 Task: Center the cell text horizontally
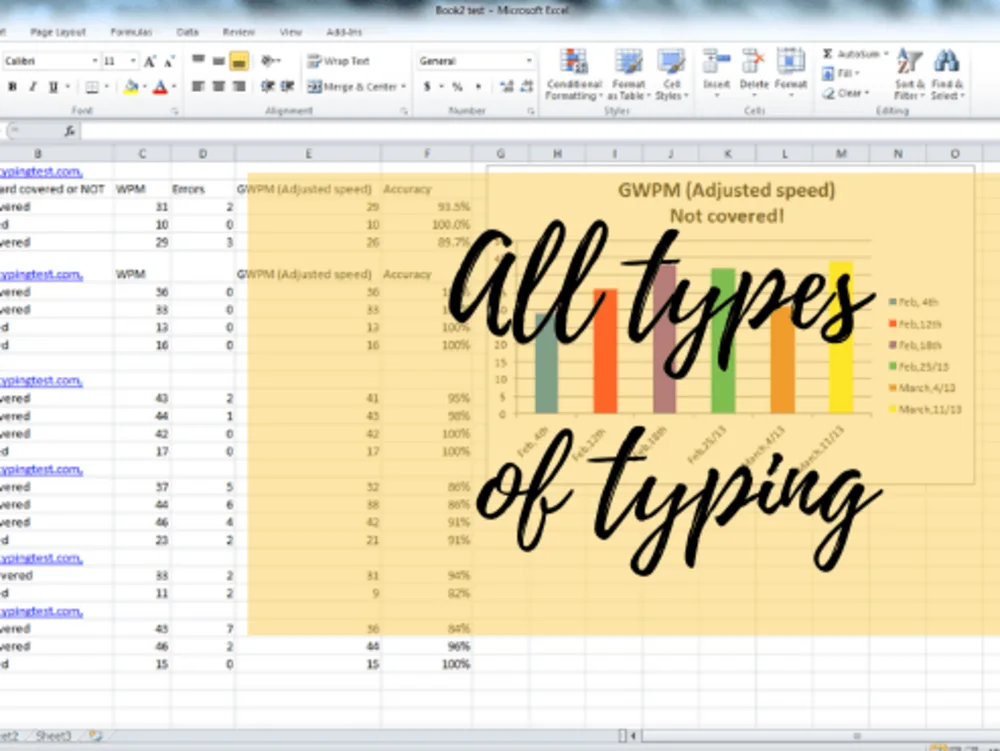[219, 86]
